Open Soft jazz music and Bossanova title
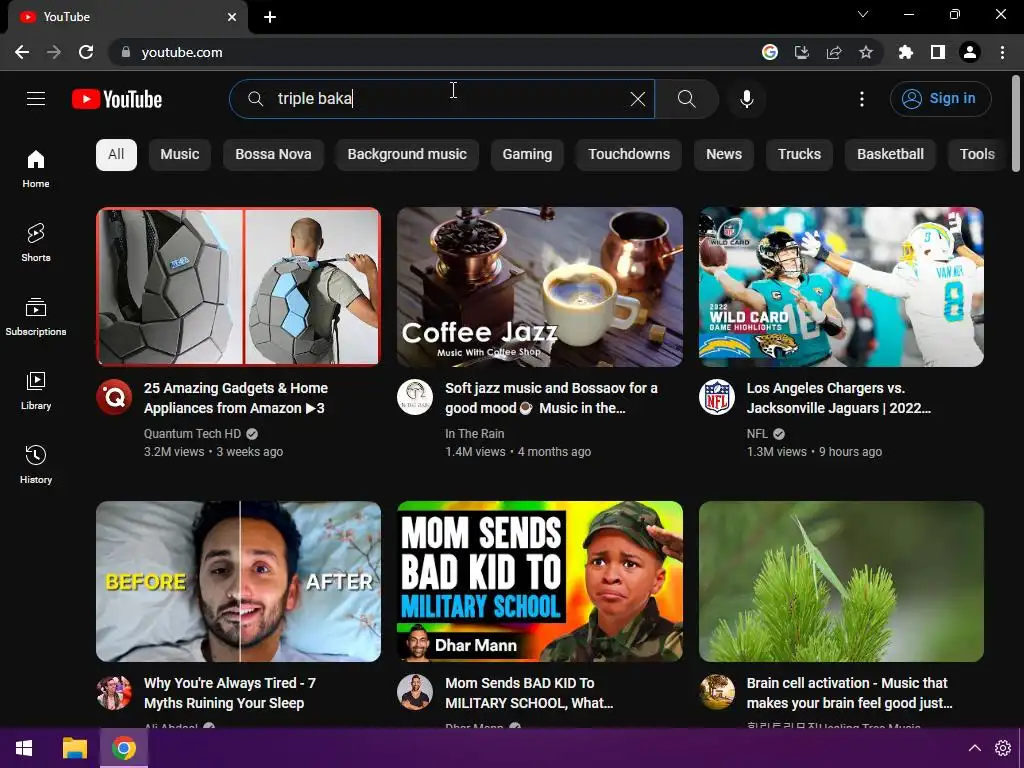 (551, 398)
